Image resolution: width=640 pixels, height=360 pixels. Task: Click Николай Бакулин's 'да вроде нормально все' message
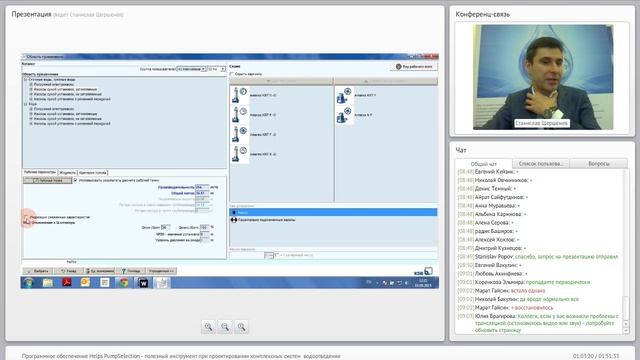(x=518, y=299)
